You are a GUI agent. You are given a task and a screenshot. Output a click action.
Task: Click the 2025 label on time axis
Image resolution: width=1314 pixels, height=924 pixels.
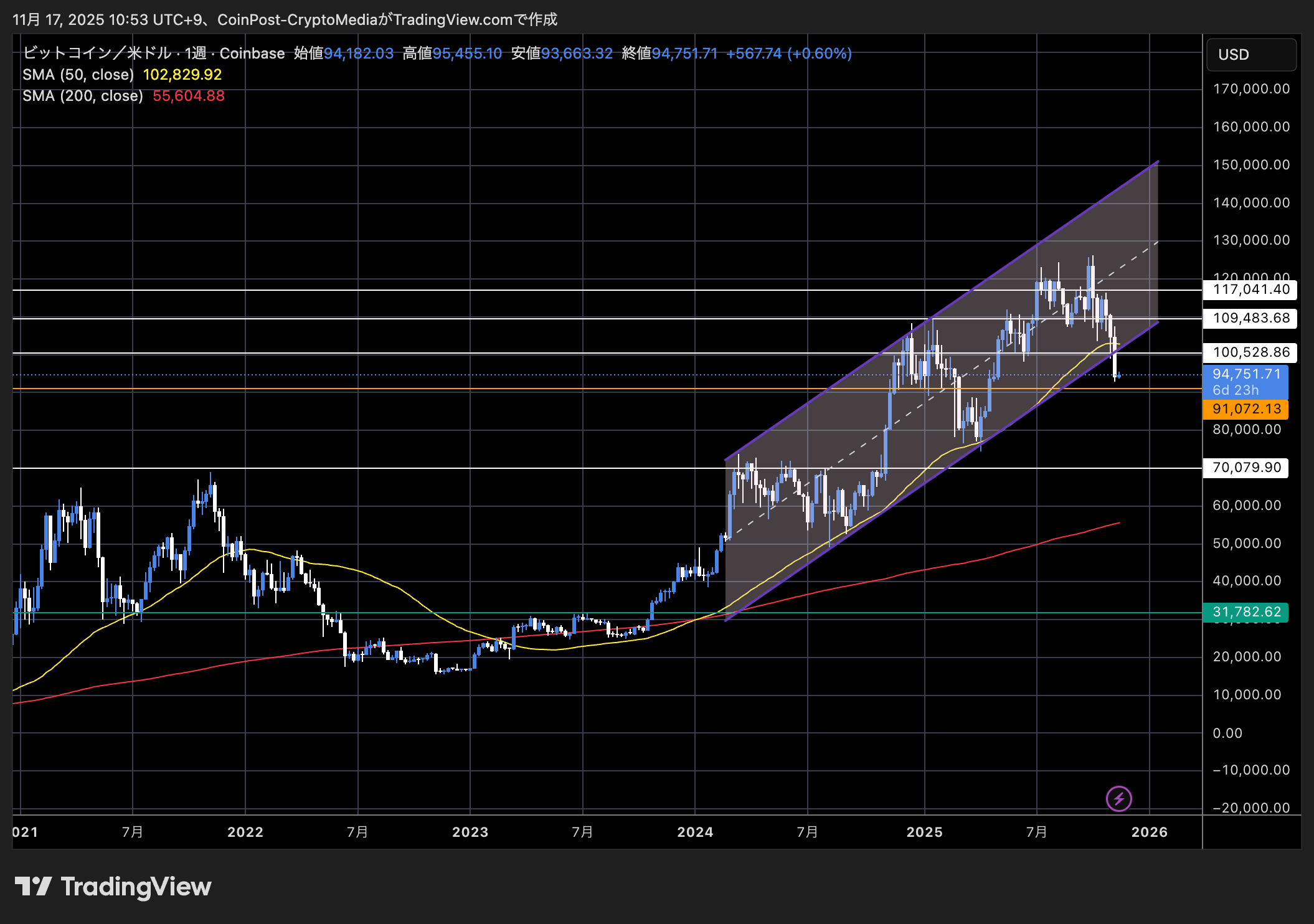924,832
